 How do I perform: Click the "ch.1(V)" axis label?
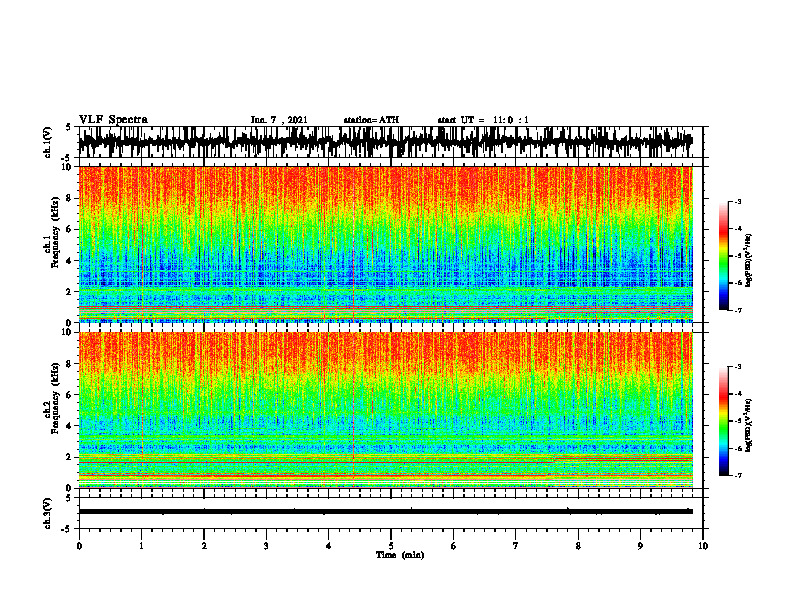point(48,142)
